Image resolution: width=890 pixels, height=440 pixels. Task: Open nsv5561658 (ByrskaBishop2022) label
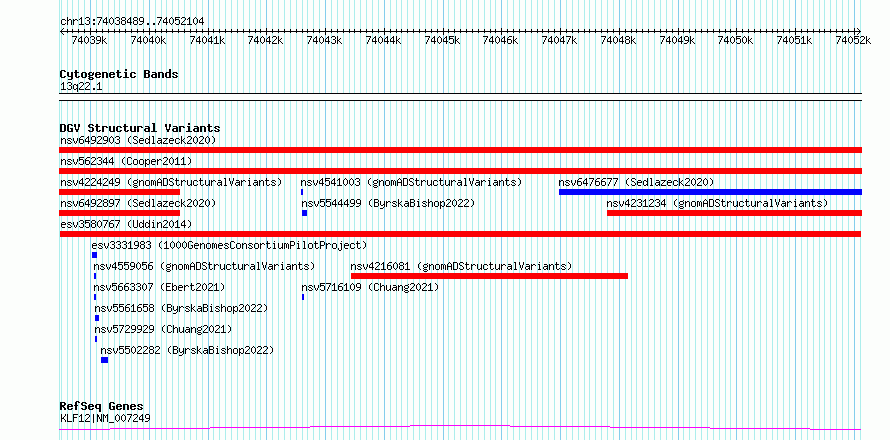click(x=180, y=308)
